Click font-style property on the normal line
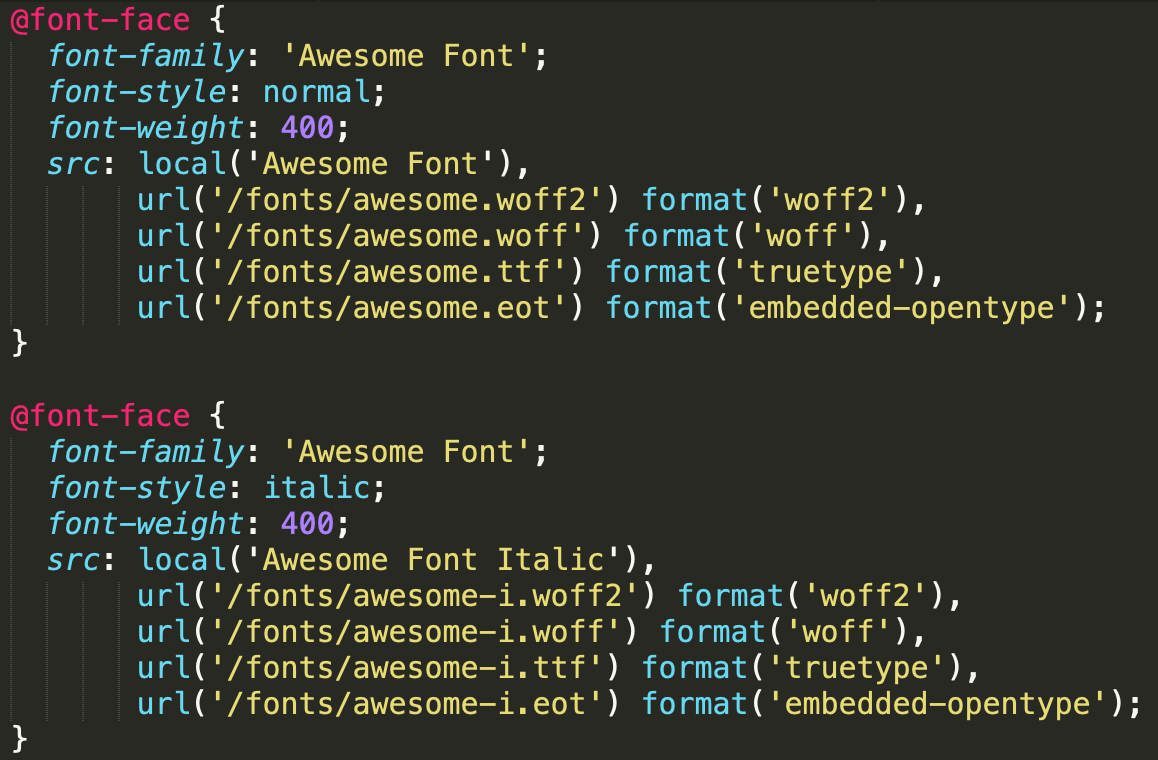Image resolution: width=1158 pixels, height=760 pixels. tap(138, 92)
